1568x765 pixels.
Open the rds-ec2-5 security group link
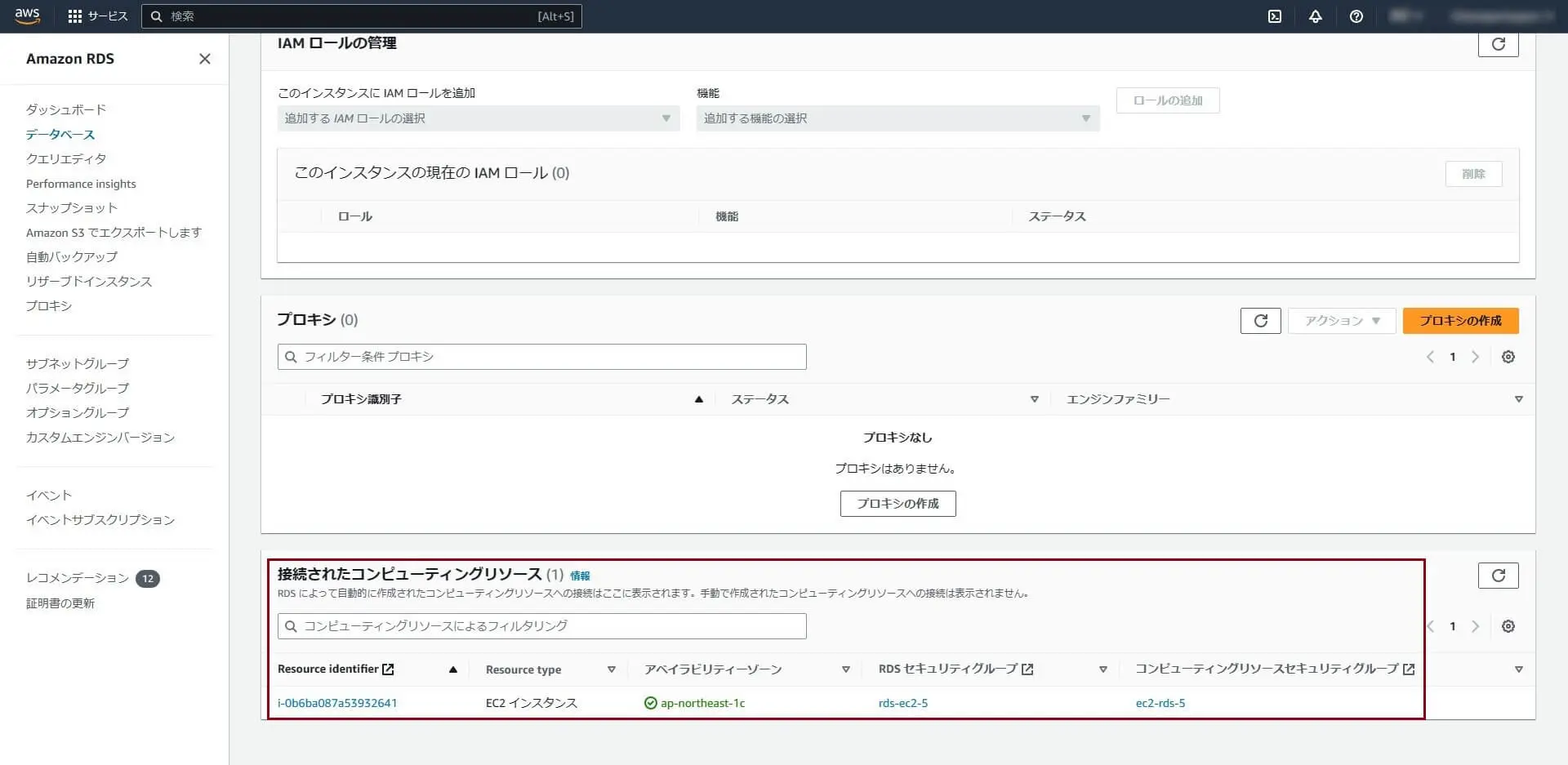tap(903, 703)
